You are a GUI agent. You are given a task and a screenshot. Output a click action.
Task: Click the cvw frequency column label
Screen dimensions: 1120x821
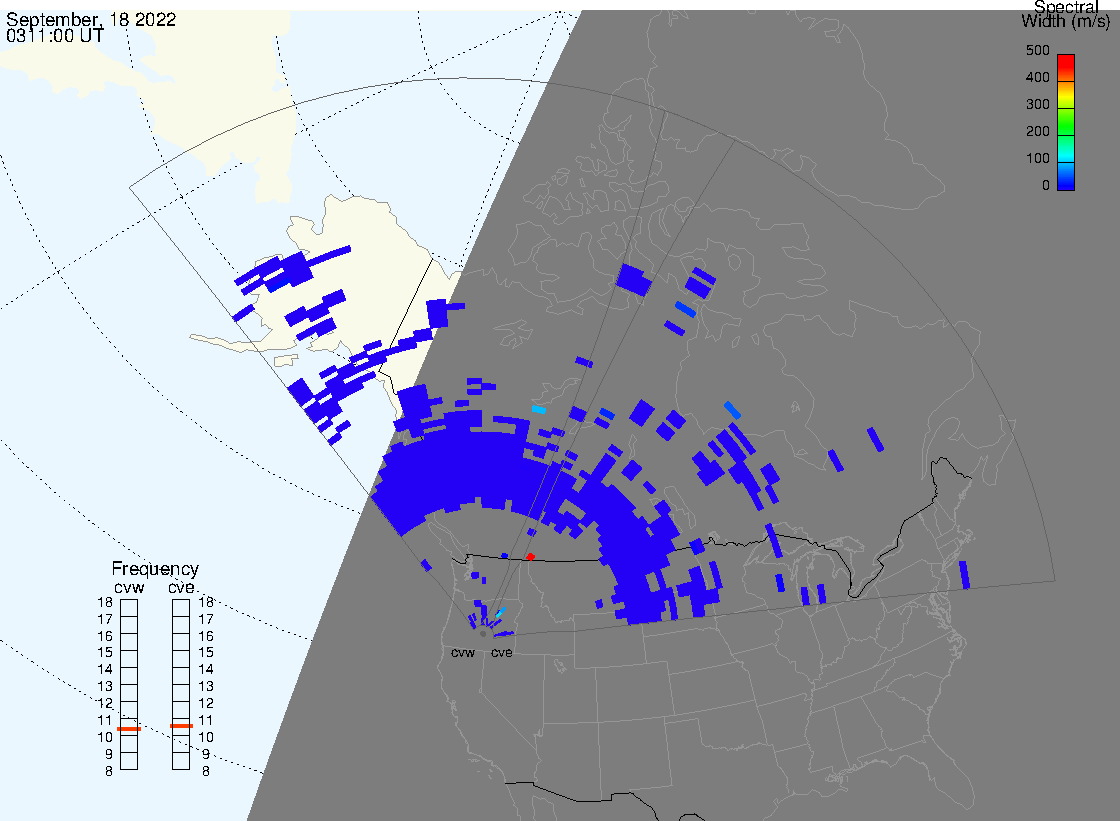tap(129, 588)
